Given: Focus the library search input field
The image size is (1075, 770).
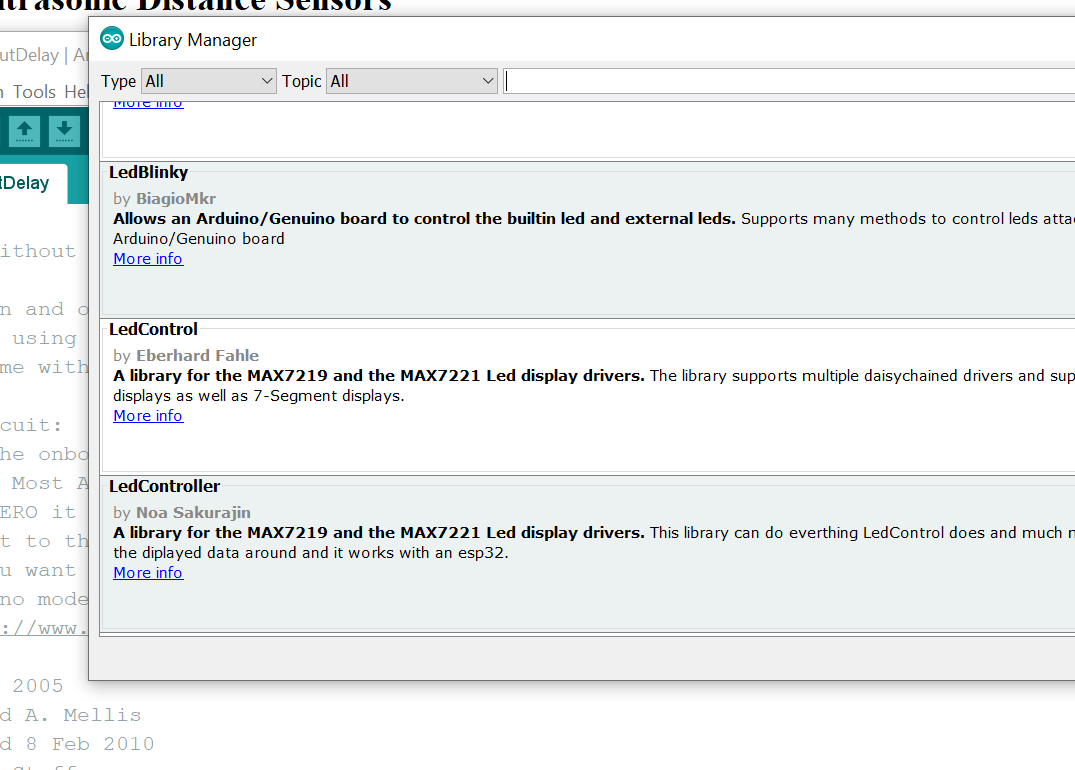Looking at the screenshot, I should tap(789, 81).
